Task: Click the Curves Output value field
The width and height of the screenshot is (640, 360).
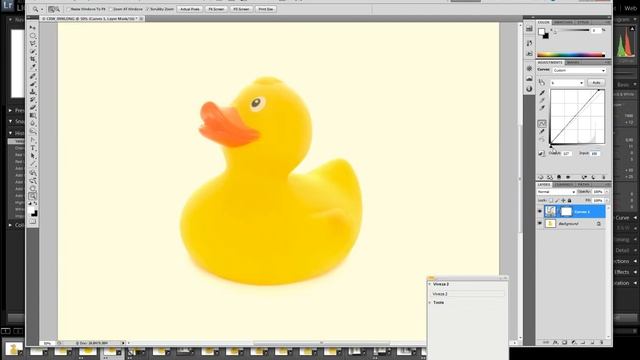Action: 567,153
